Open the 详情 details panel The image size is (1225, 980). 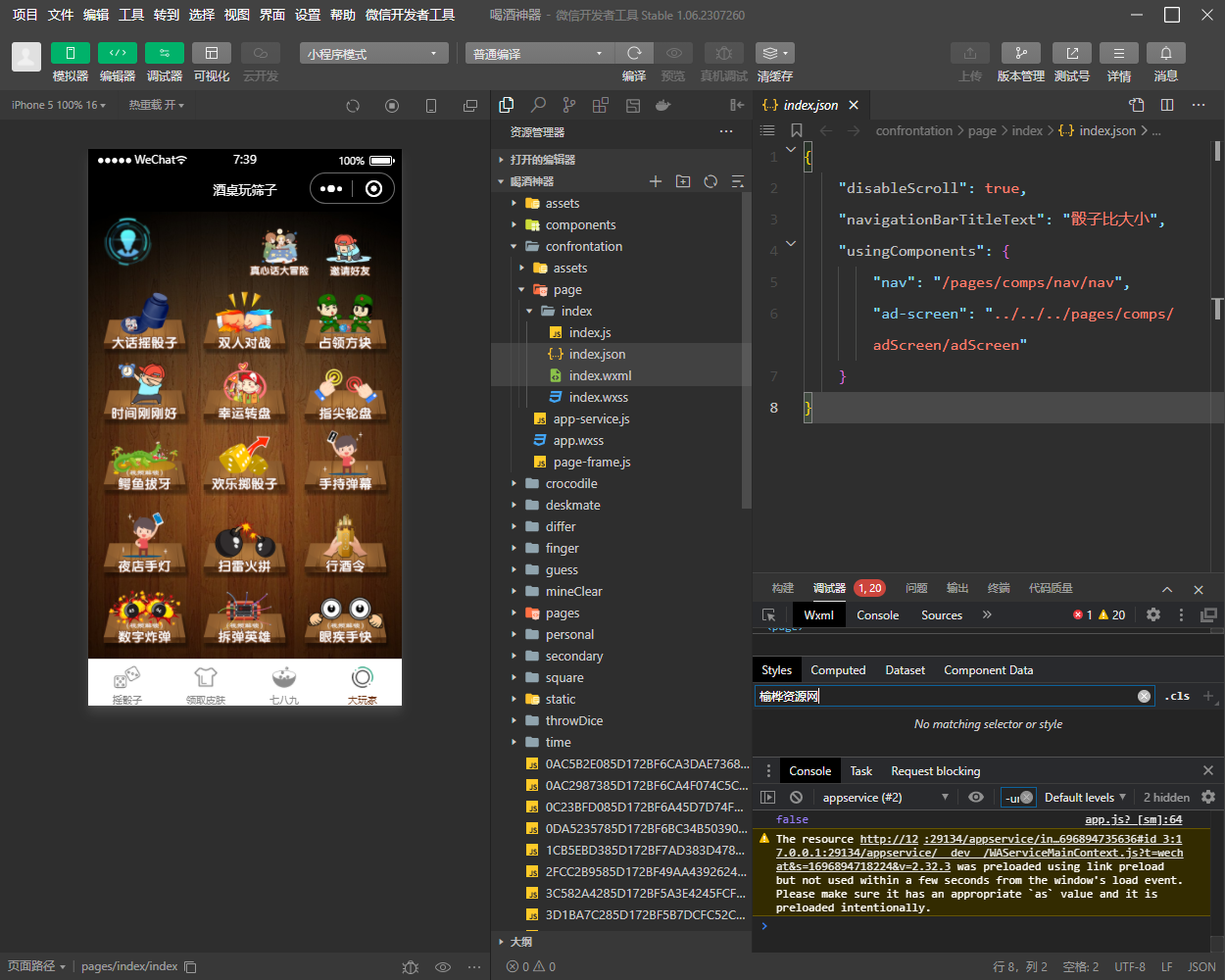click(x=1119, y=53)
